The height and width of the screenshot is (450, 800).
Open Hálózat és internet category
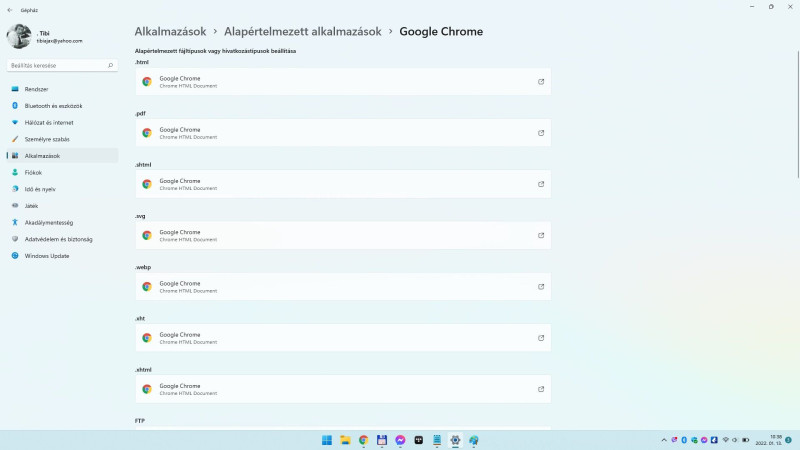pos(62,122)
